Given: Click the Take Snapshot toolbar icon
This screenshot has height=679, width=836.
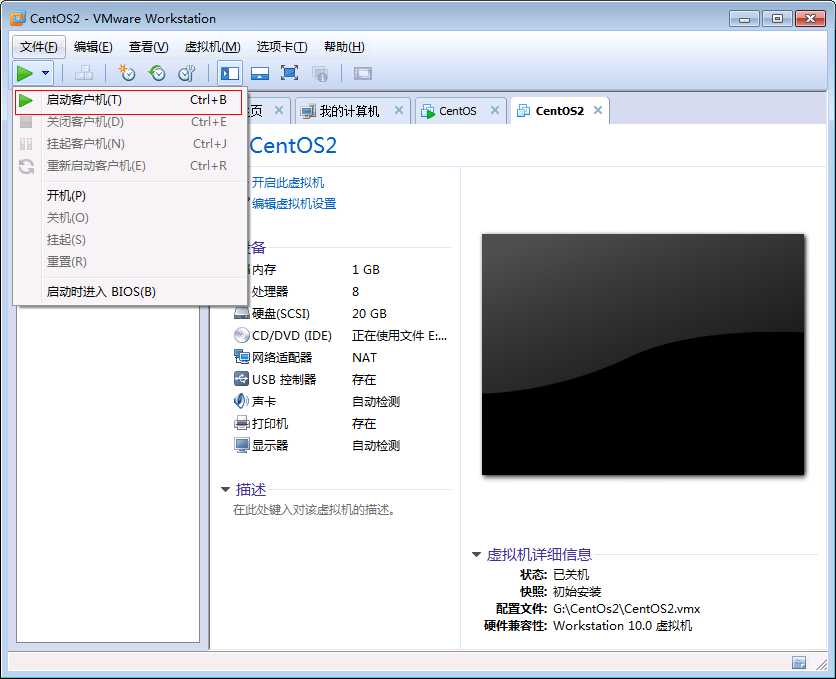Looking at the screenshot, I should 126,73.
